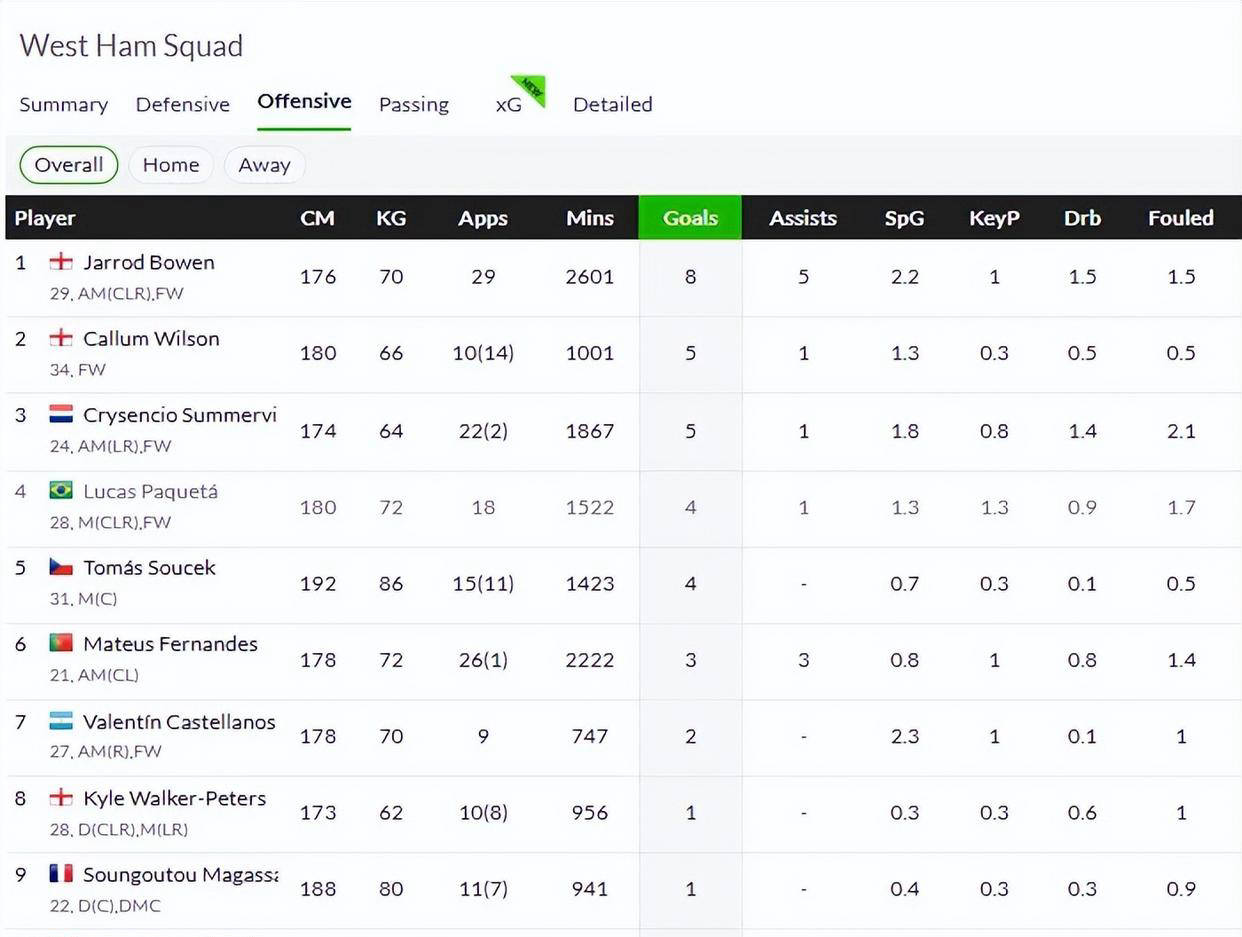Click France flag beside Soungoutou Magassa

61,873
